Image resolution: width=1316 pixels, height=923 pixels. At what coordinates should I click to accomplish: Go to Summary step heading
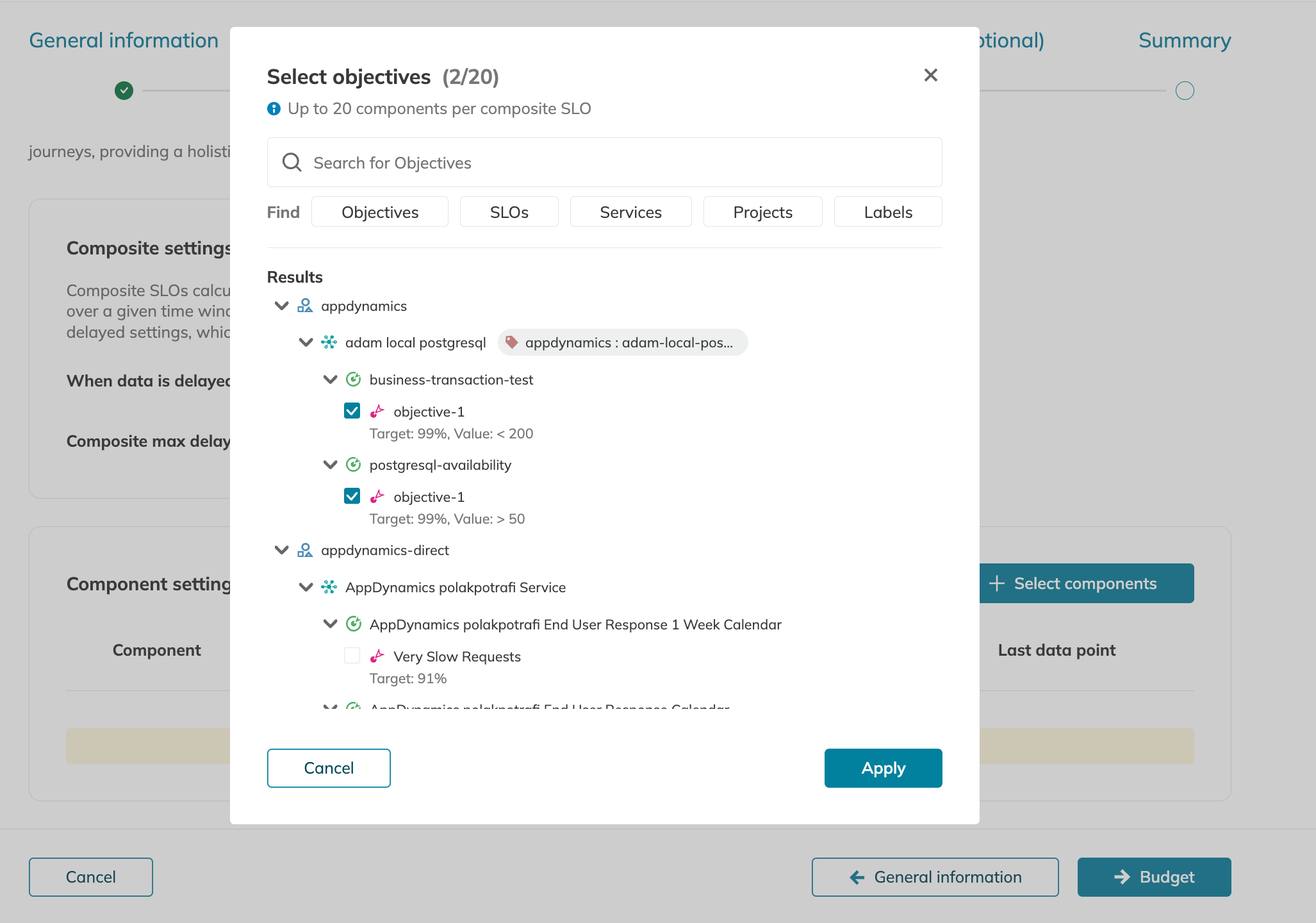(1185, 40)
